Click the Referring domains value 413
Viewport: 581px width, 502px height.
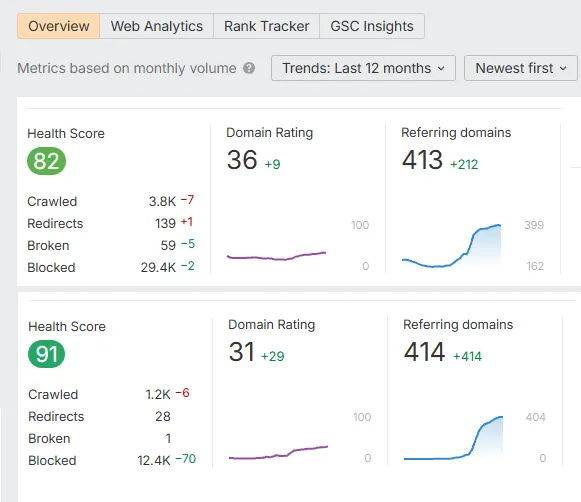click(422, 160)
